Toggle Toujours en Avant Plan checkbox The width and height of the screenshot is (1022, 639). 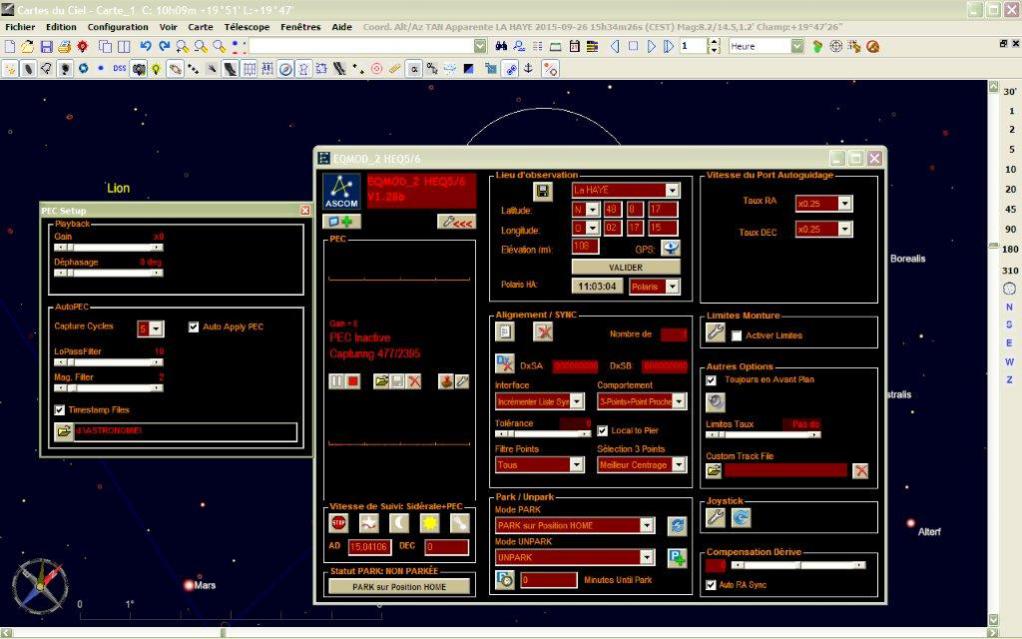(x=711, y=380)
